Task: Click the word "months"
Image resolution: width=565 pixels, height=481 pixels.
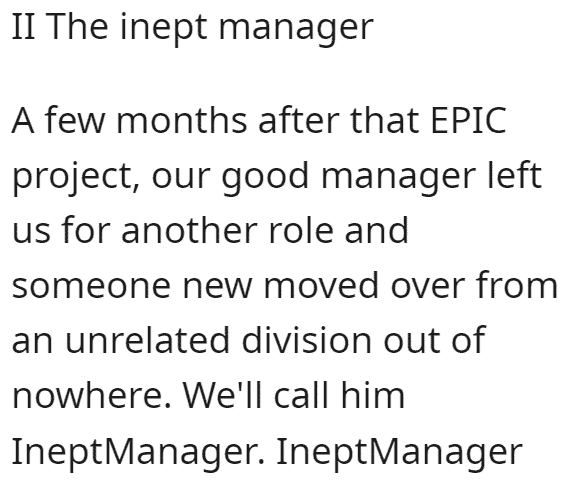Action: [x=182, y=120]
